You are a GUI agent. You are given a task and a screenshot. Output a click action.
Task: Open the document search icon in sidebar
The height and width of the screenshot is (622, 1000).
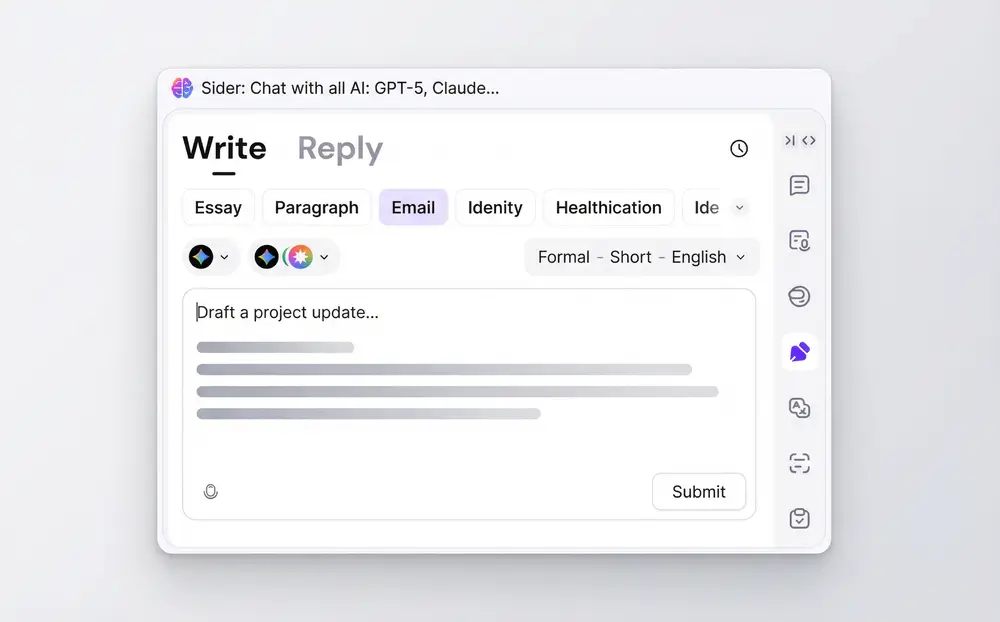click(x=799, y=241)
